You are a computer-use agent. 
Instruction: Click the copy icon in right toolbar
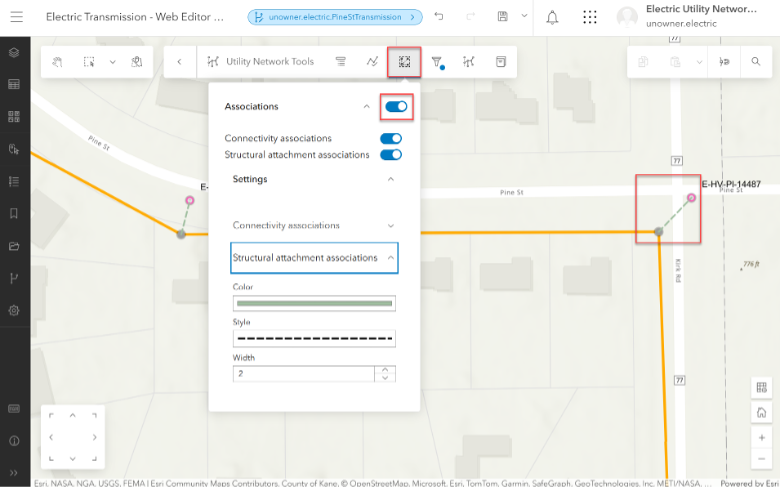tap(643, 62)
